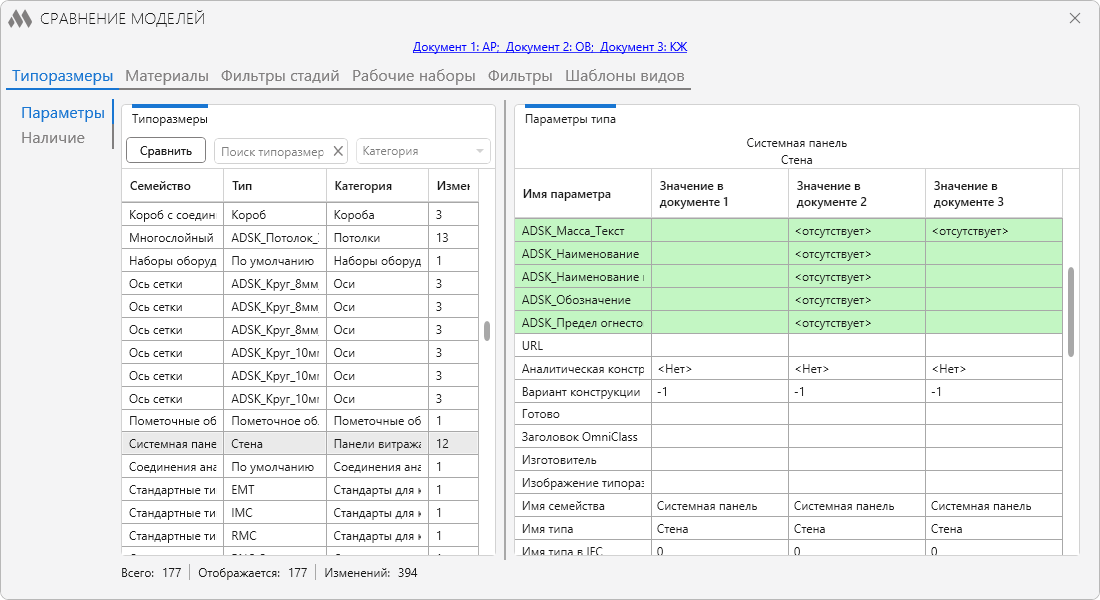The width and height of the screenshot is (1100, 600).
Task: Click the Пометочное об. type cell
Action: (x=275, y=421)
